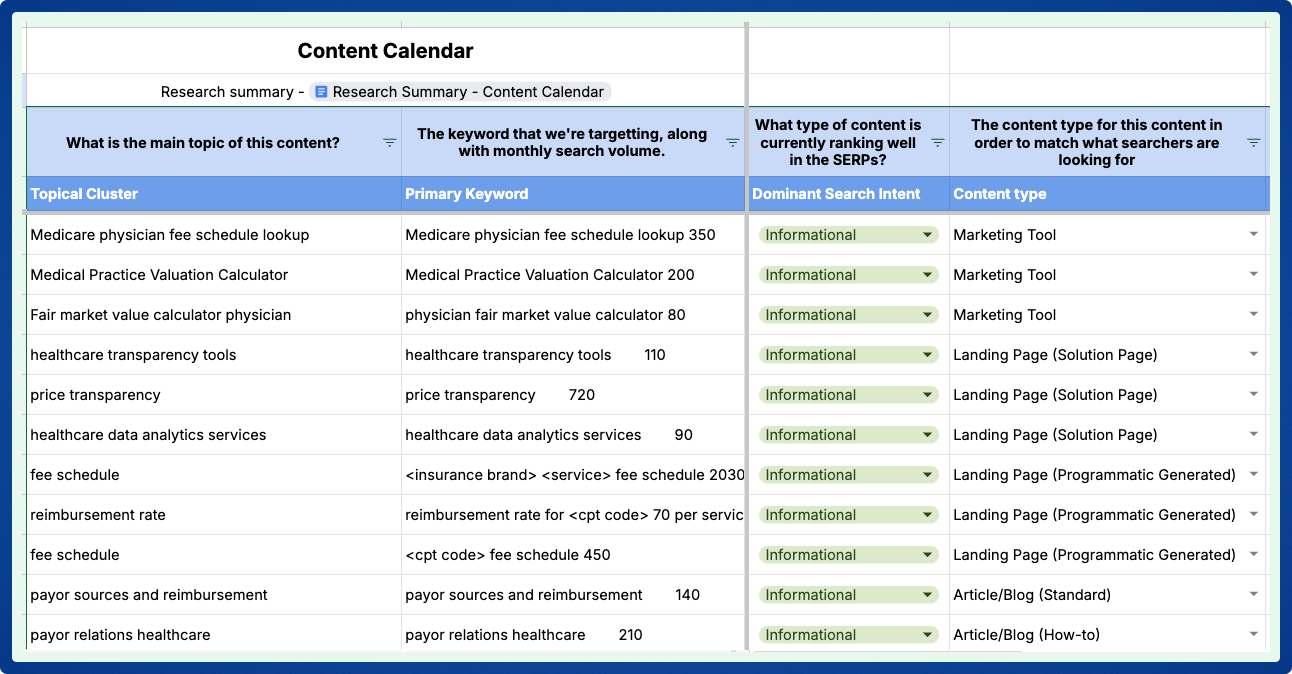Viewport: 1292px width, 674px height.
Task: Click the Informational chip on the fee schedule row
Action: pyautogui.click(x=848, y=474)
